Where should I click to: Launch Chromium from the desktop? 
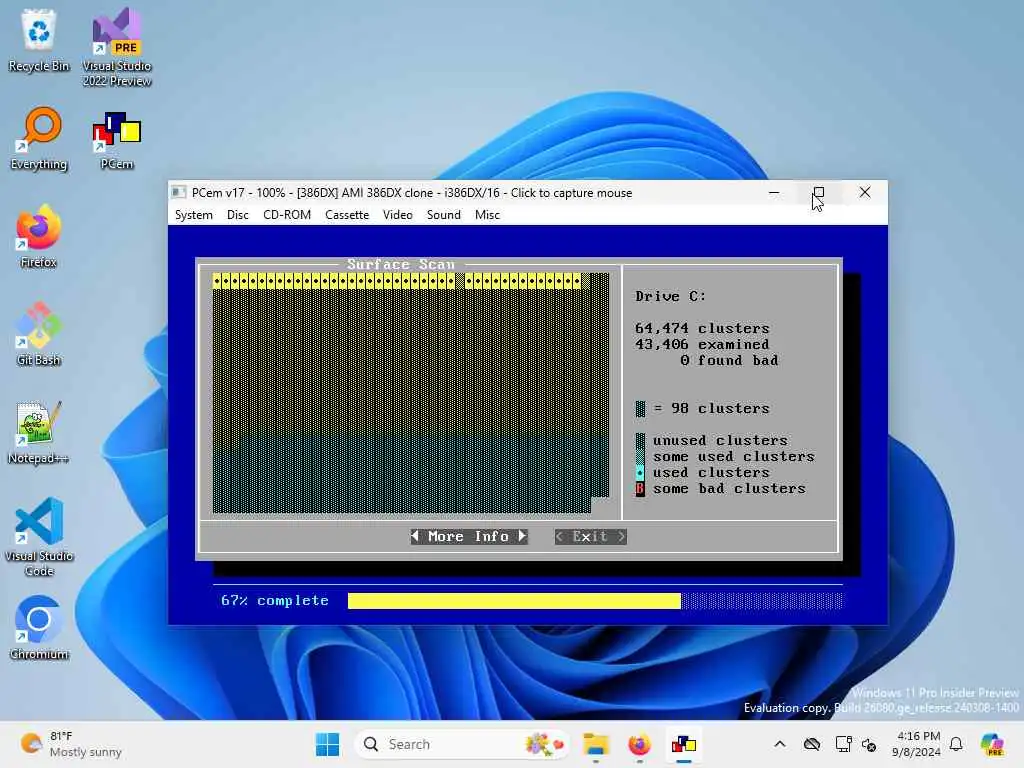tap(39, 628)
